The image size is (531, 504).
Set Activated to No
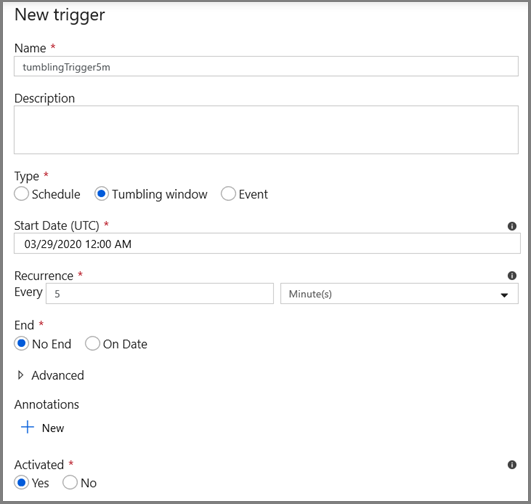(x=70, y=482)
